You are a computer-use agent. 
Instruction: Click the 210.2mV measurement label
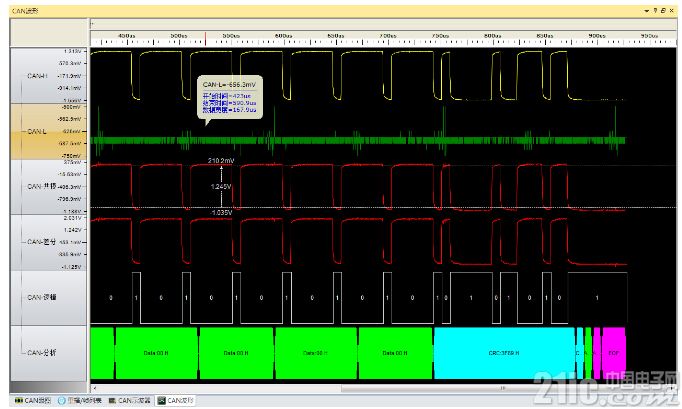(221, 161)
